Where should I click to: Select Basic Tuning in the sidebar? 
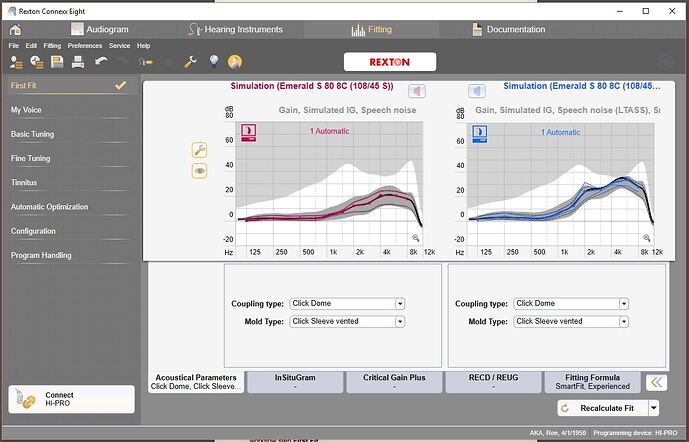click(70, 134)
